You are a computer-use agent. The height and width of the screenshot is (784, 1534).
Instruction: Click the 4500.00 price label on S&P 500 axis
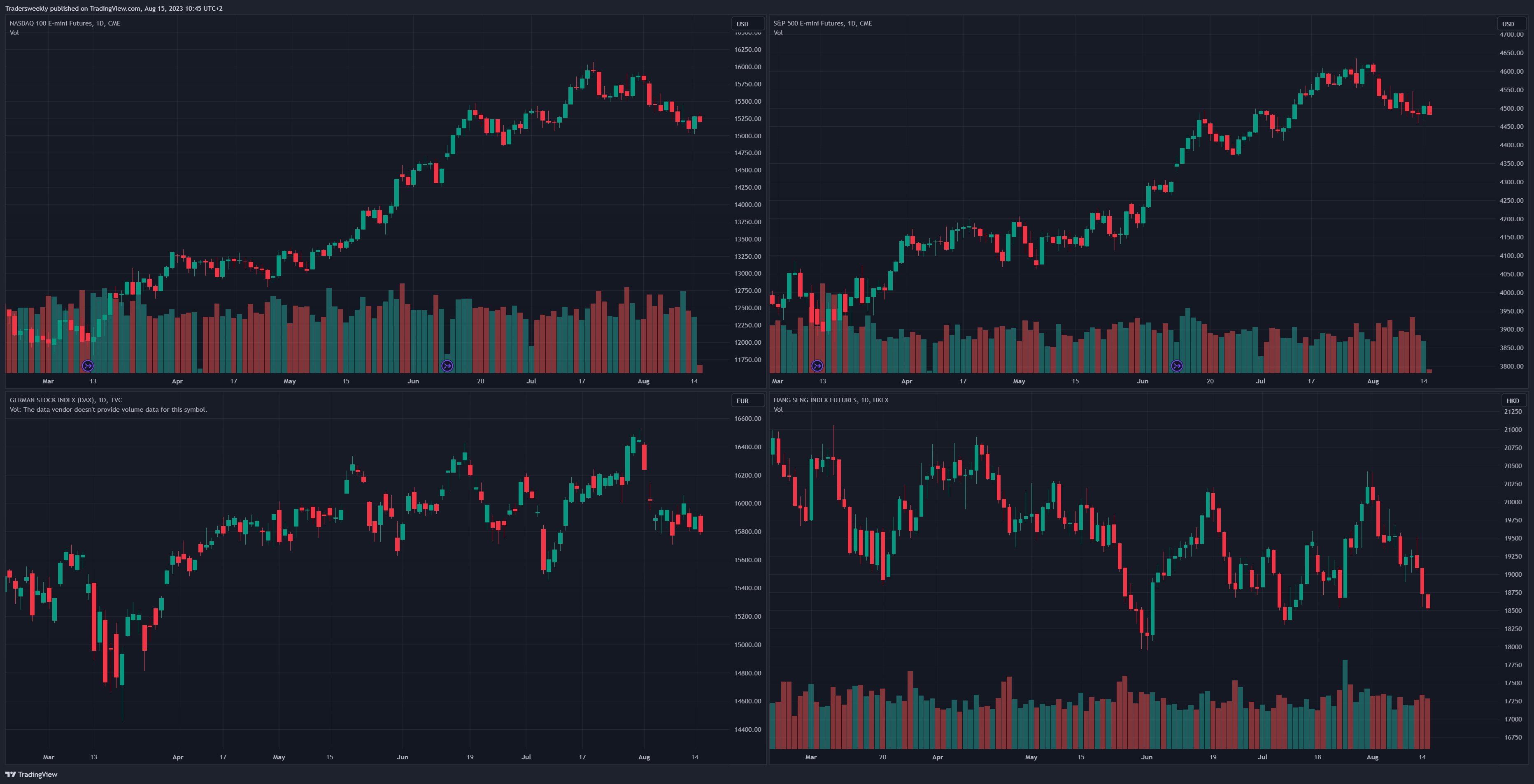tap(1511, 108)
